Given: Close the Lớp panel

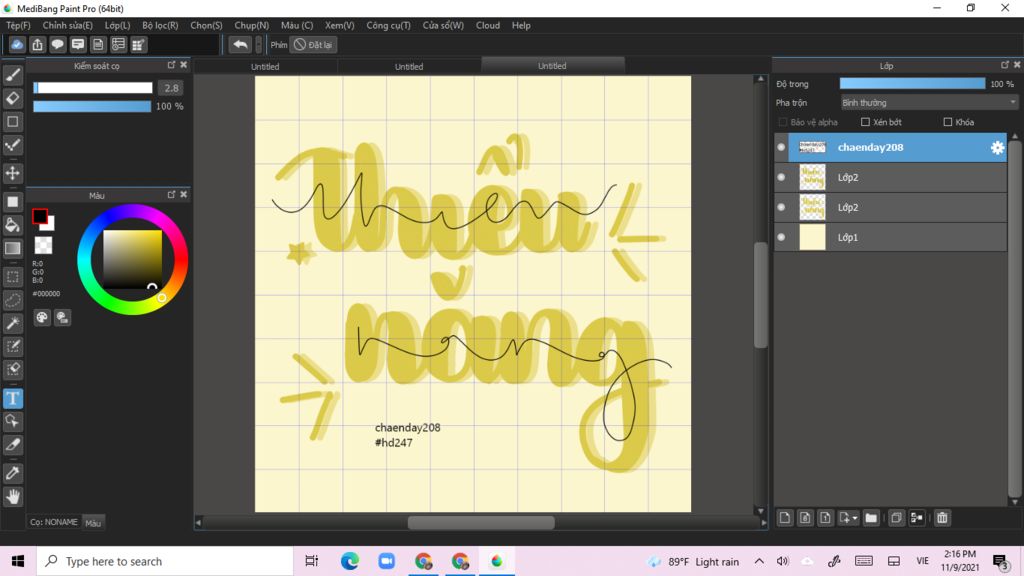Looking at the screenshot, I should coord(1016,65).
